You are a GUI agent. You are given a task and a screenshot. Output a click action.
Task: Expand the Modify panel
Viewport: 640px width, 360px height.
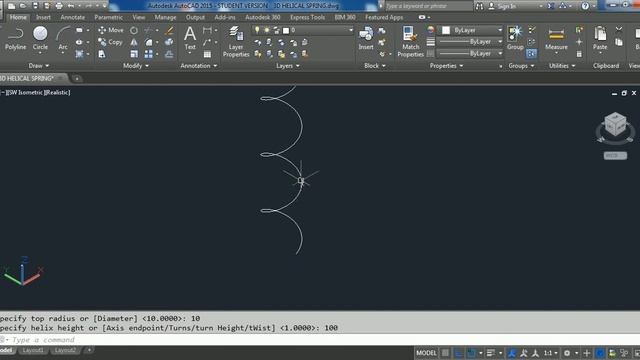click(x=136, y=66)
